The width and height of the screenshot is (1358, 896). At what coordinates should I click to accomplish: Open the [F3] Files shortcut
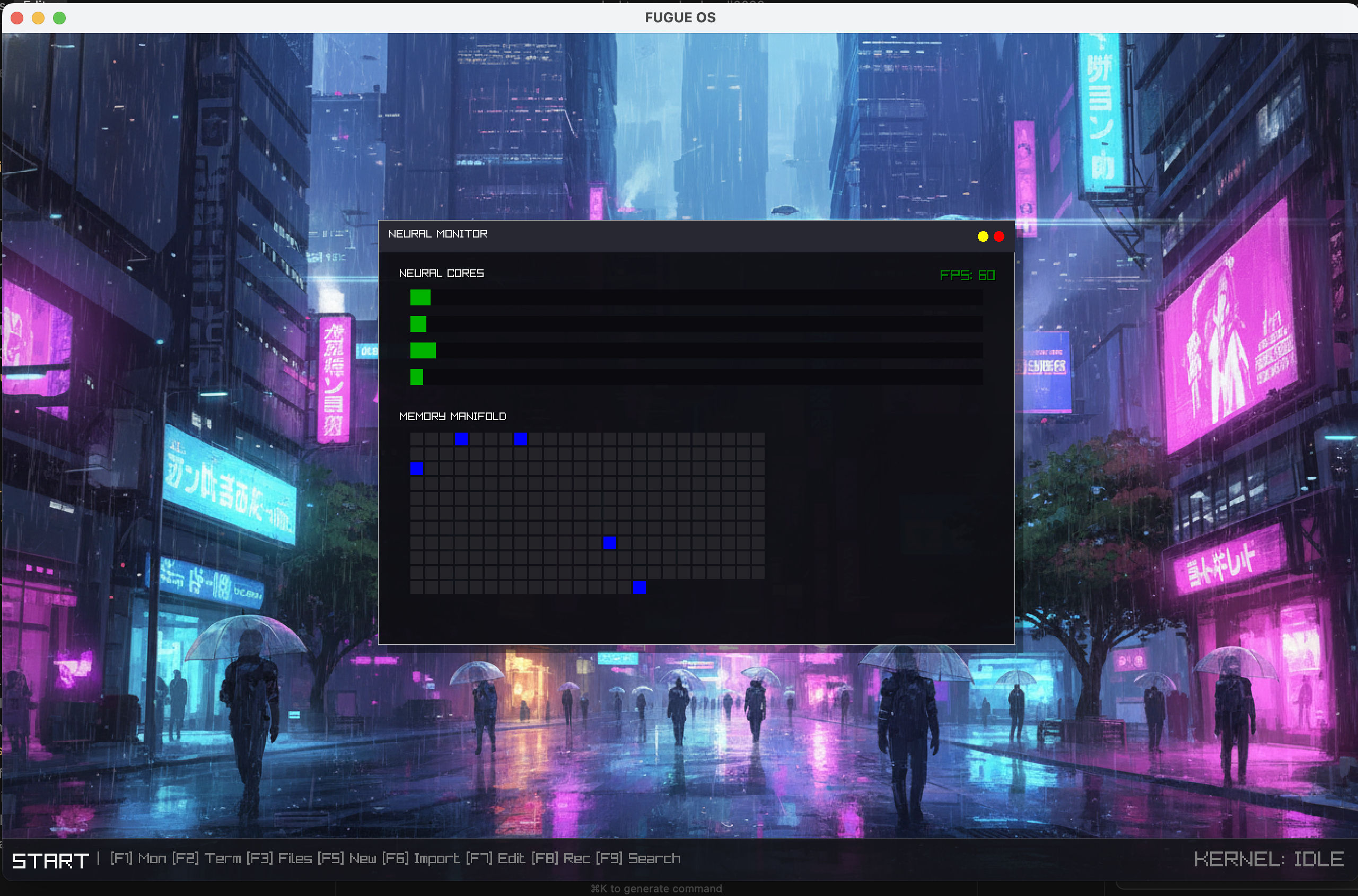pos(279,858)
